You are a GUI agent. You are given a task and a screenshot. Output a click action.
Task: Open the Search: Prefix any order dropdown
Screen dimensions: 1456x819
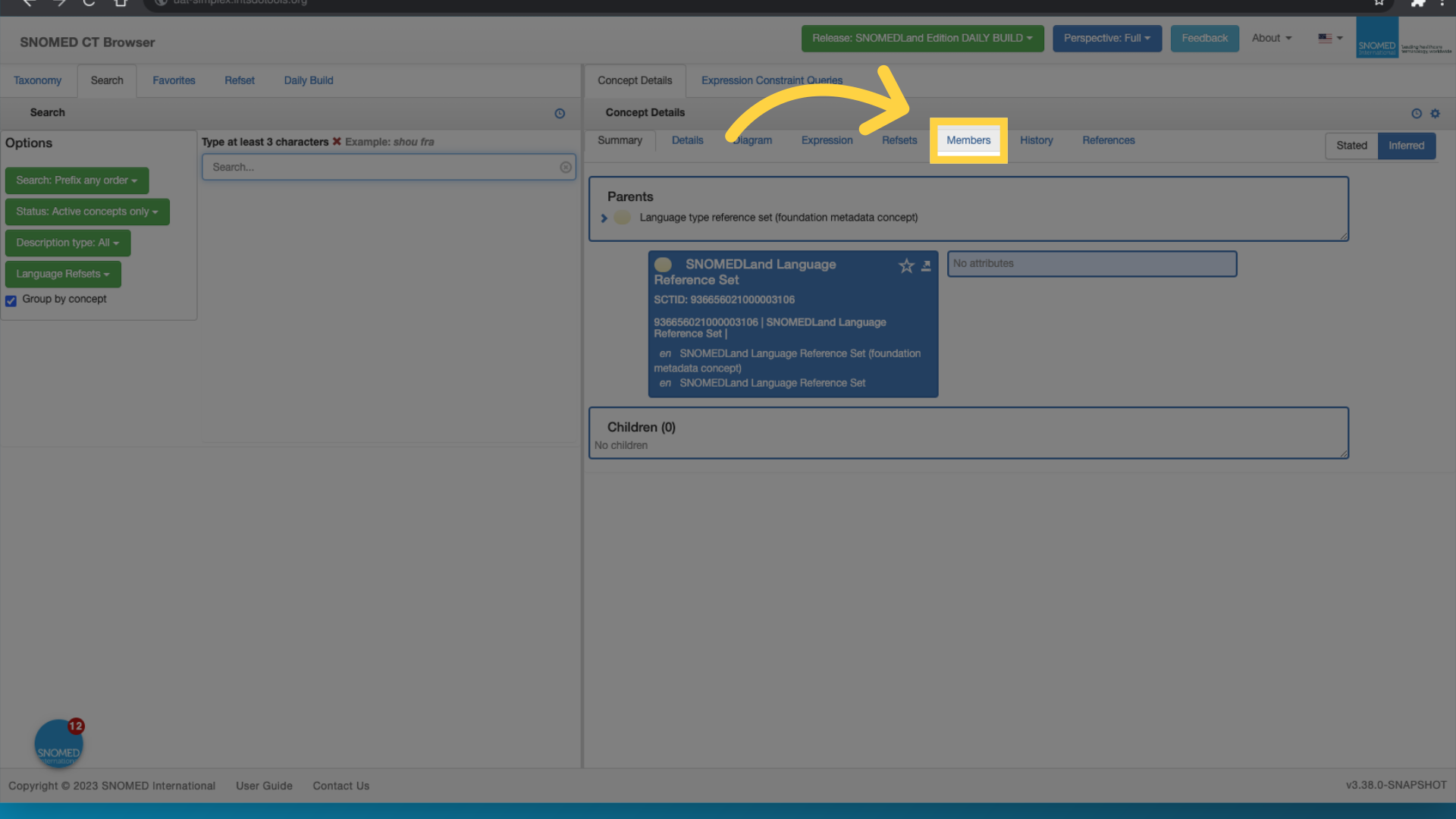point(77,180)
